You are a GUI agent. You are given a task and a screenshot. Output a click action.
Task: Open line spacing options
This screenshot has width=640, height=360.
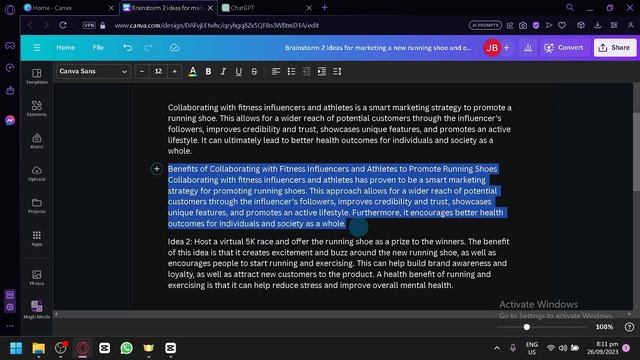coord(337,72)
